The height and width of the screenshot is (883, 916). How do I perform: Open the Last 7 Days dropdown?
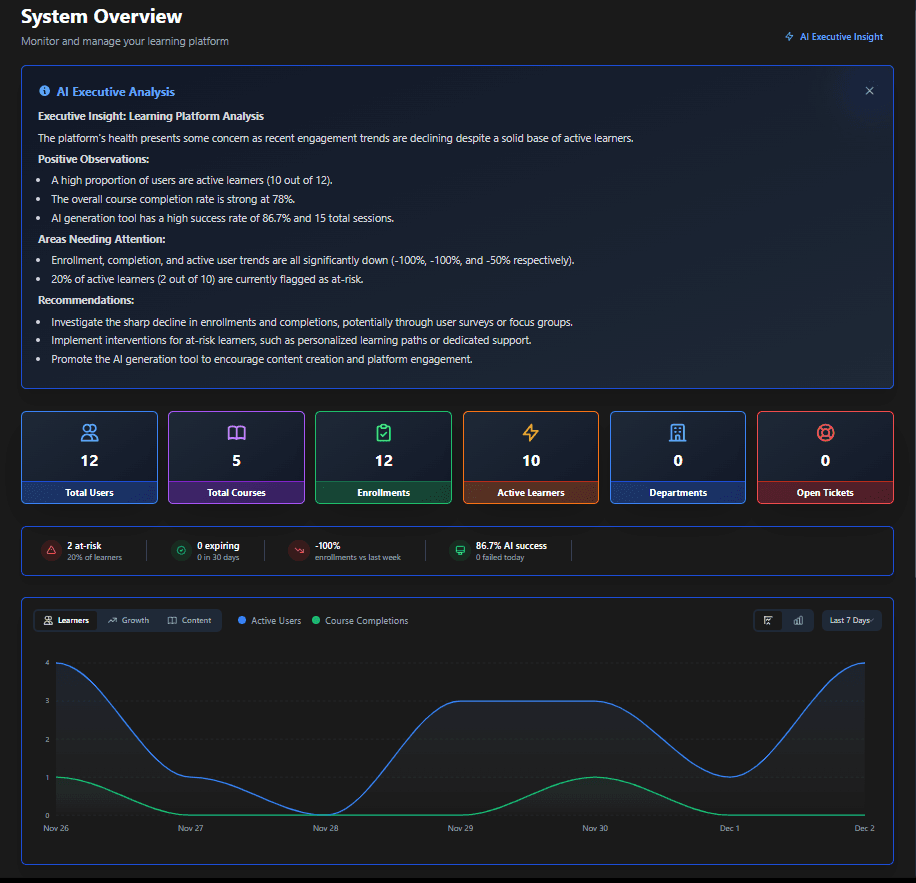[851, 620]
